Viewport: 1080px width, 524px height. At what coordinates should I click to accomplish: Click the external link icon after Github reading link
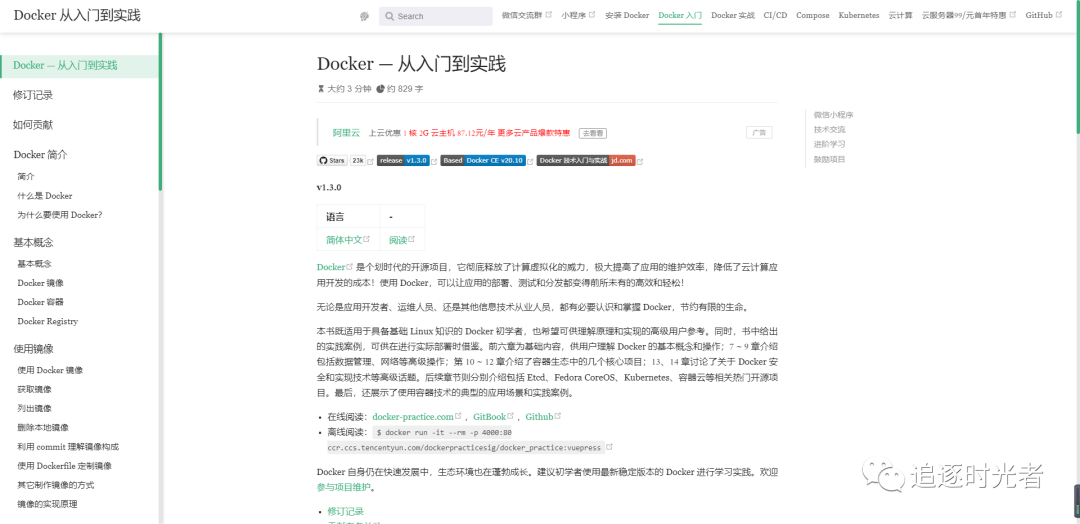click(558, 416)
